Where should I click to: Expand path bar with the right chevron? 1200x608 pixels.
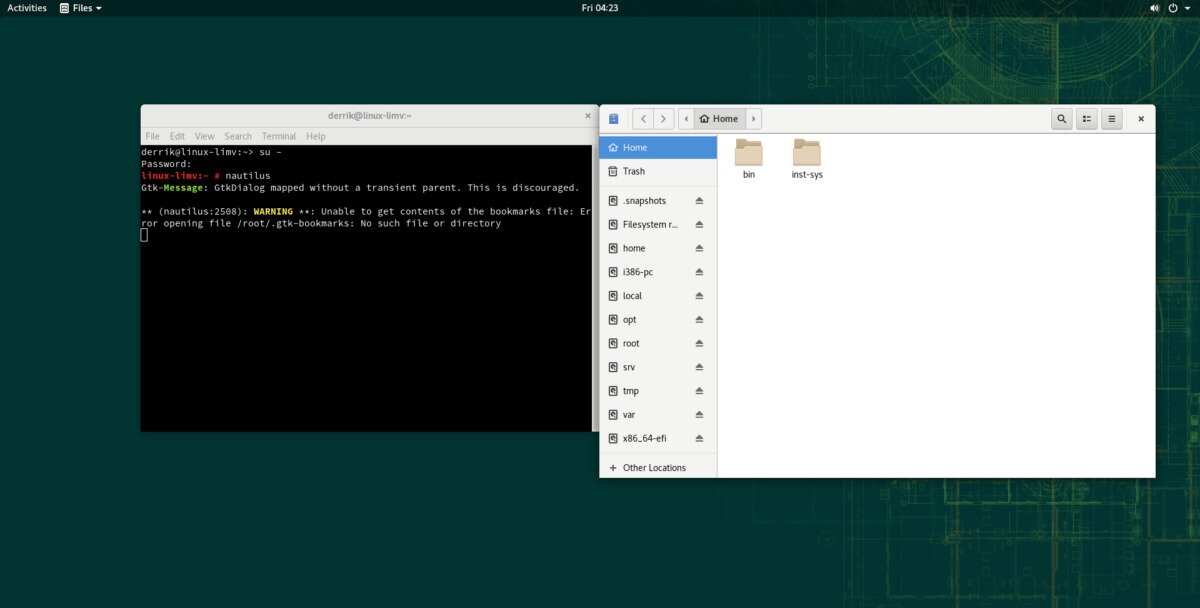click(x=754, y=119)
